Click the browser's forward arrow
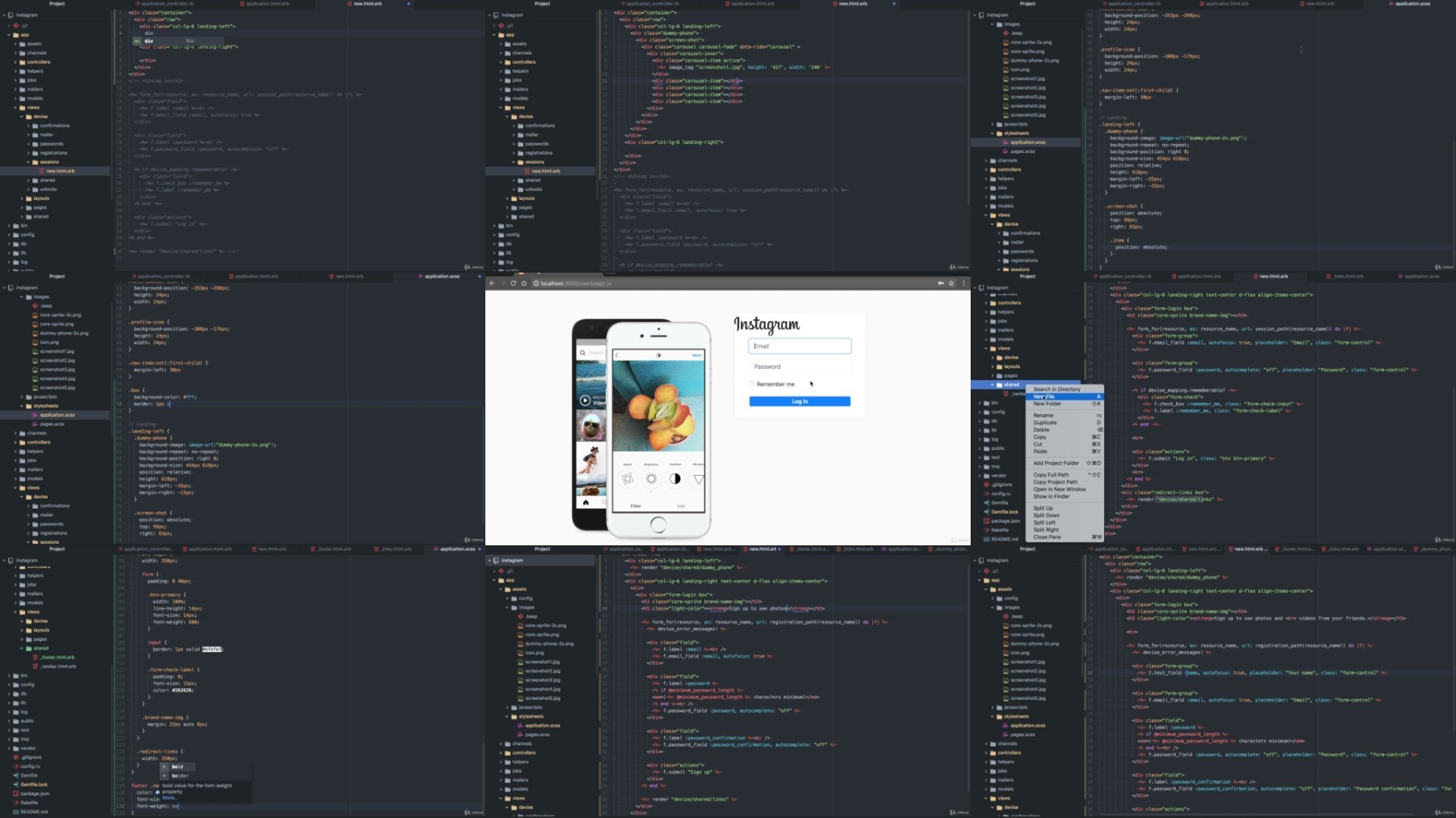 tap(502, 283)
